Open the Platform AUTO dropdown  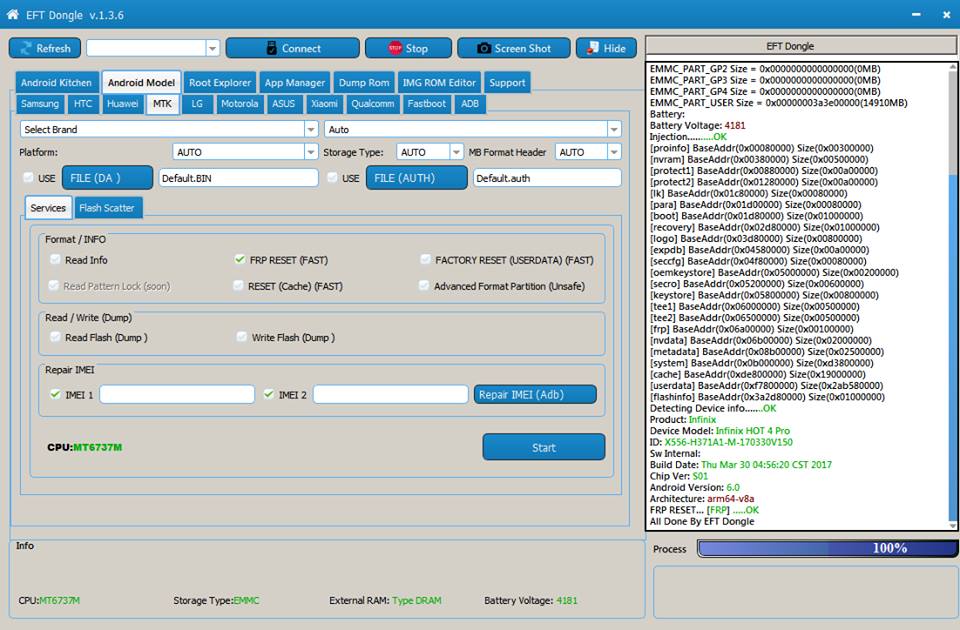coord(311,152)
